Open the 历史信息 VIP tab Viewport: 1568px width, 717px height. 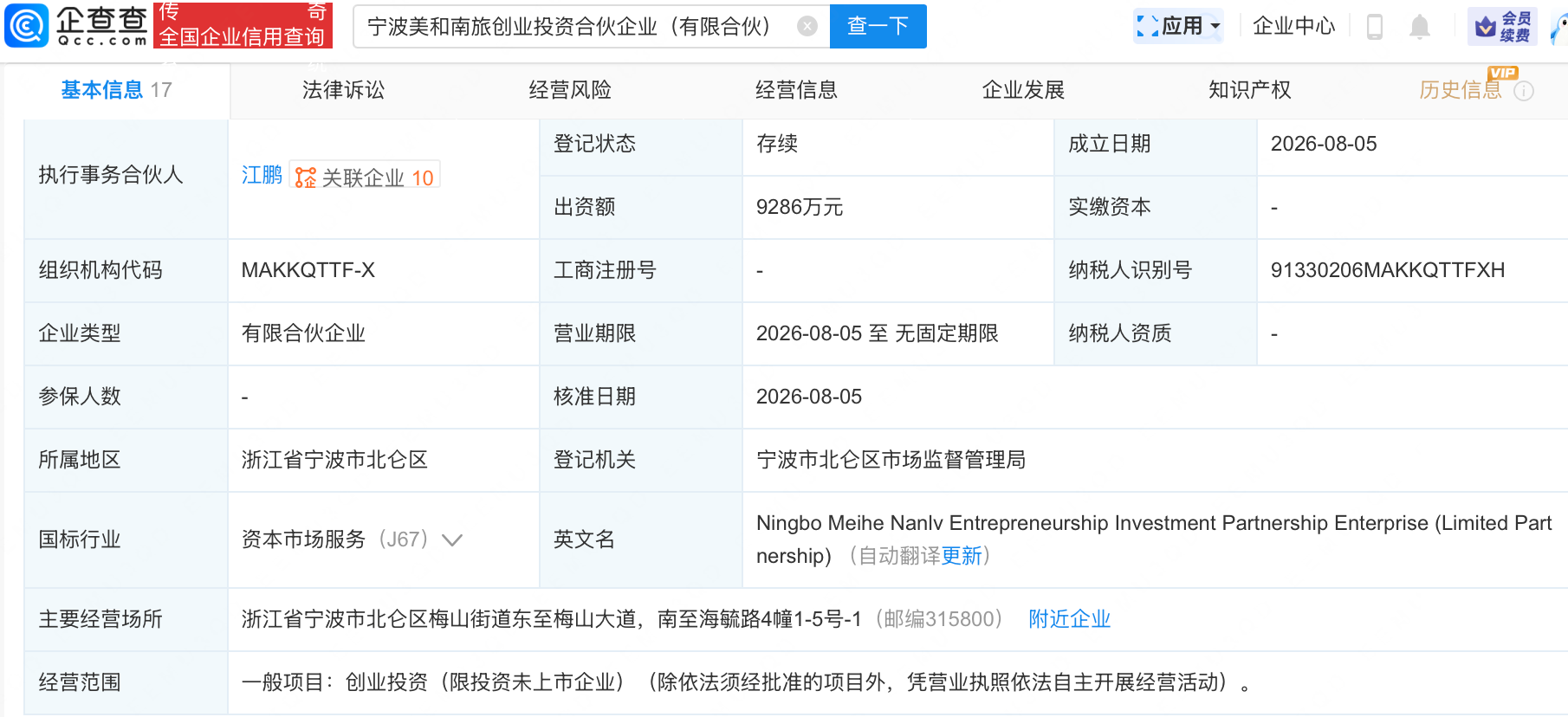click(x=1461, y=90)
